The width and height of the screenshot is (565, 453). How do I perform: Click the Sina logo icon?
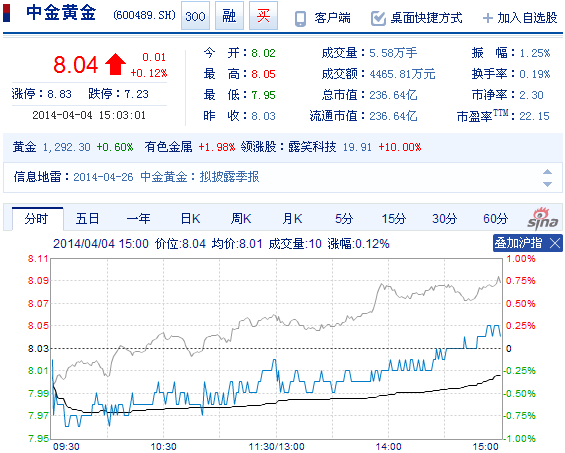[543, 218]
